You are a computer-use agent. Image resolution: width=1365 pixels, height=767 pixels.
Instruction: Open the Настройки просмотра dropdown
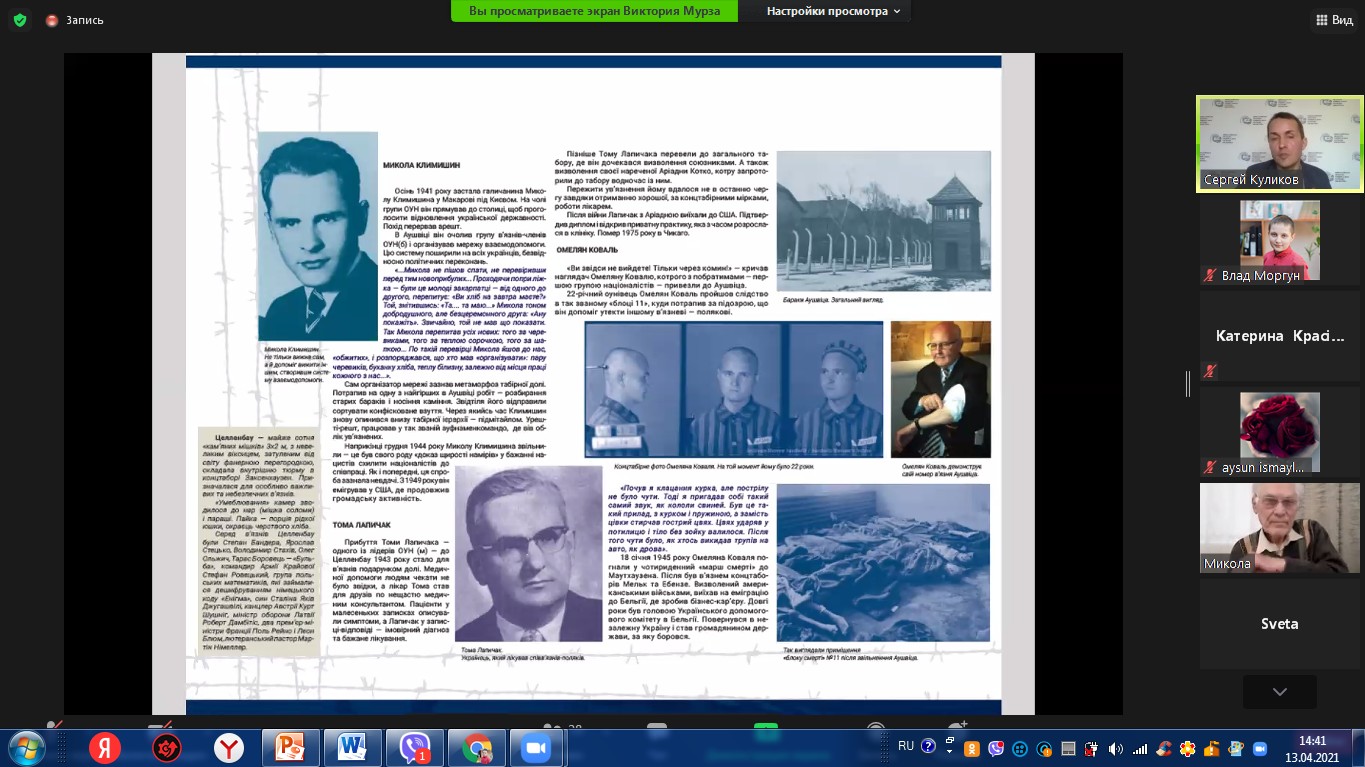[x=833, y=11]
